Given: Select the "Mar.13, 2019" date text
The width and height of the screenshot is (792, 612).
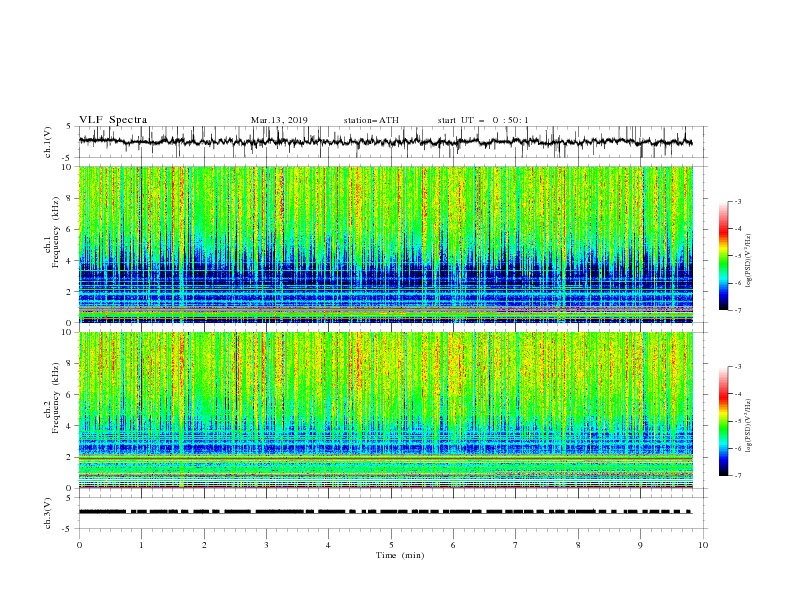Looking at the screenshot, I should 279,120.
